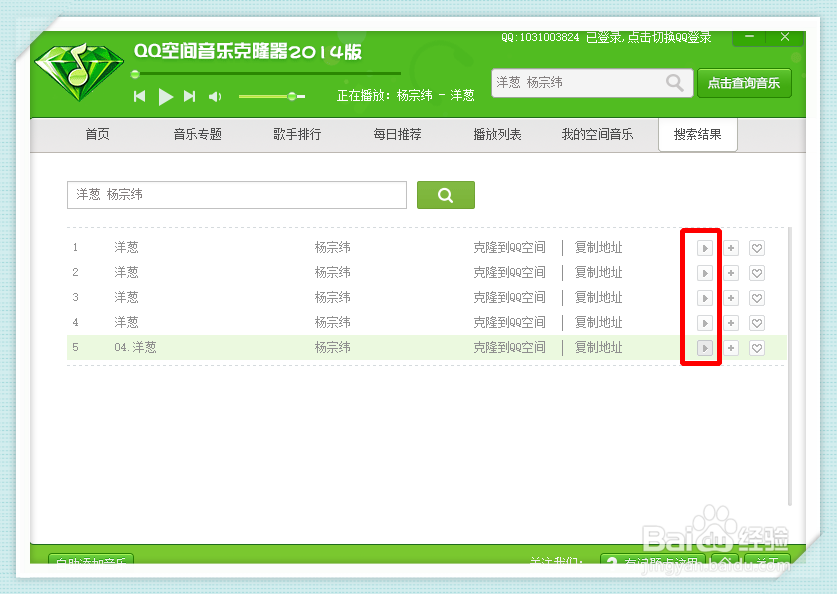The height and width of the screenshot is (594, 837).
Task: Click artist 杨宗纬 in row 1
Action: coord(333,248)
